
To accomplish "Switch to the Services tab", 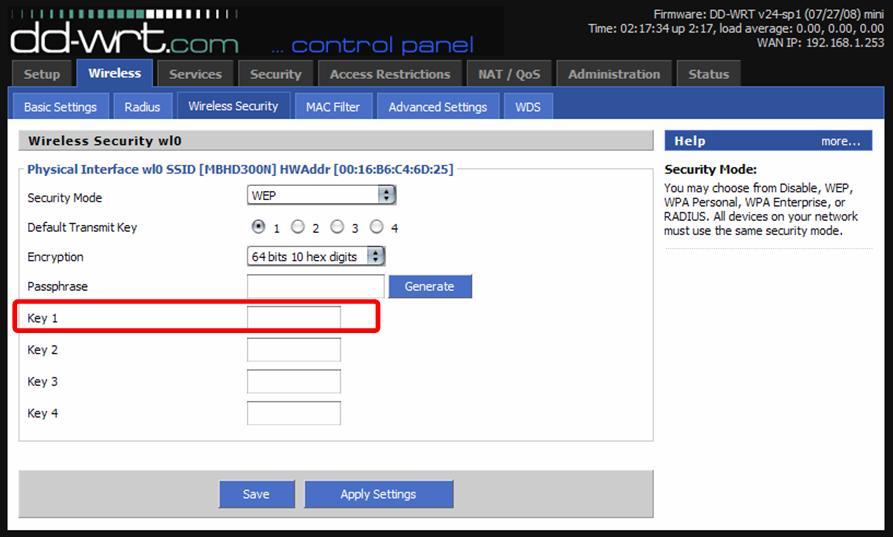I will tap(195, 74).
